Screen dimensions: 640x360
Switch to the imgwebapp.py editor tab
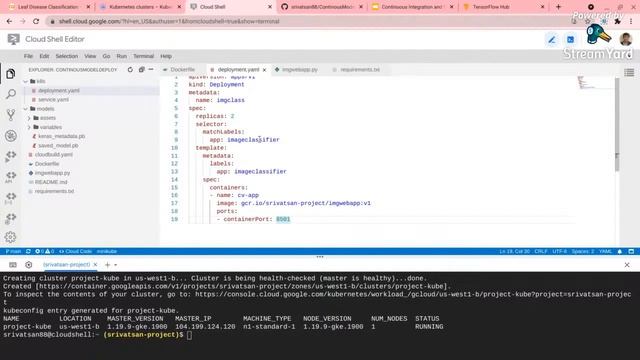point(299,70)
